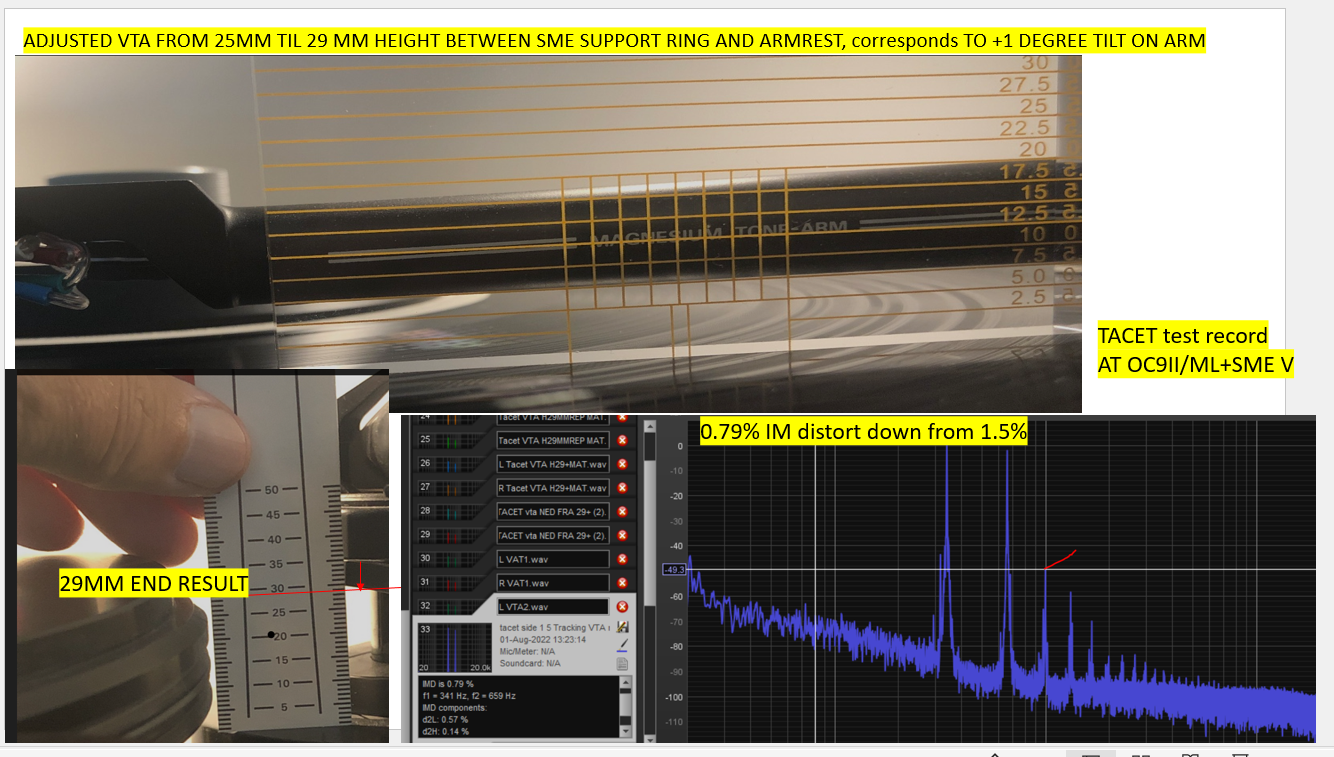Screen dimensions: 1334x757
Task: Click the "Soundcard: N/A" text
Action: [x=530, y=663]
